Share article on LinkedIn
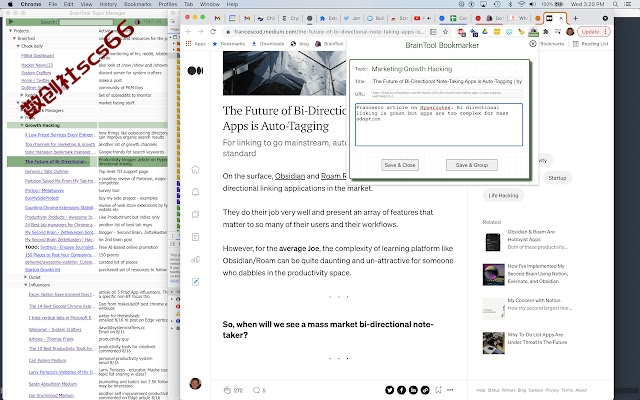Image resolution: width=640 pixels, height=400 pixels. (413, 390)
